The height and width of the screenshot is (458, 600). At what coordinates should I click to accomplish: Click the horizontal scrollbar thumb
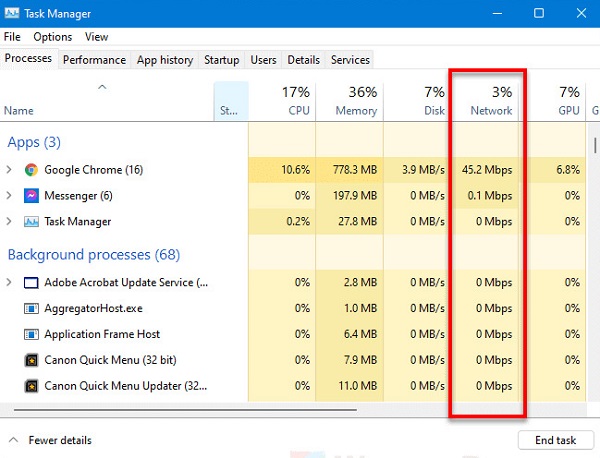tap(185, 410)
